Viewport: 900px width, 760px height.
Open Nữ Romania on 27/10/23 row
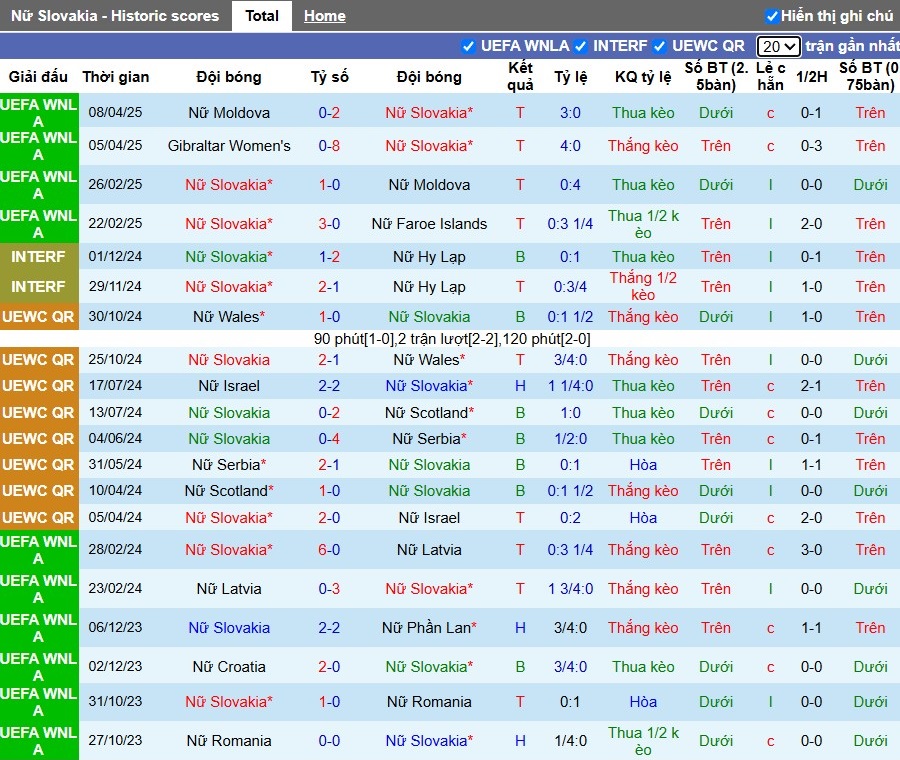[x=229, y=741]
